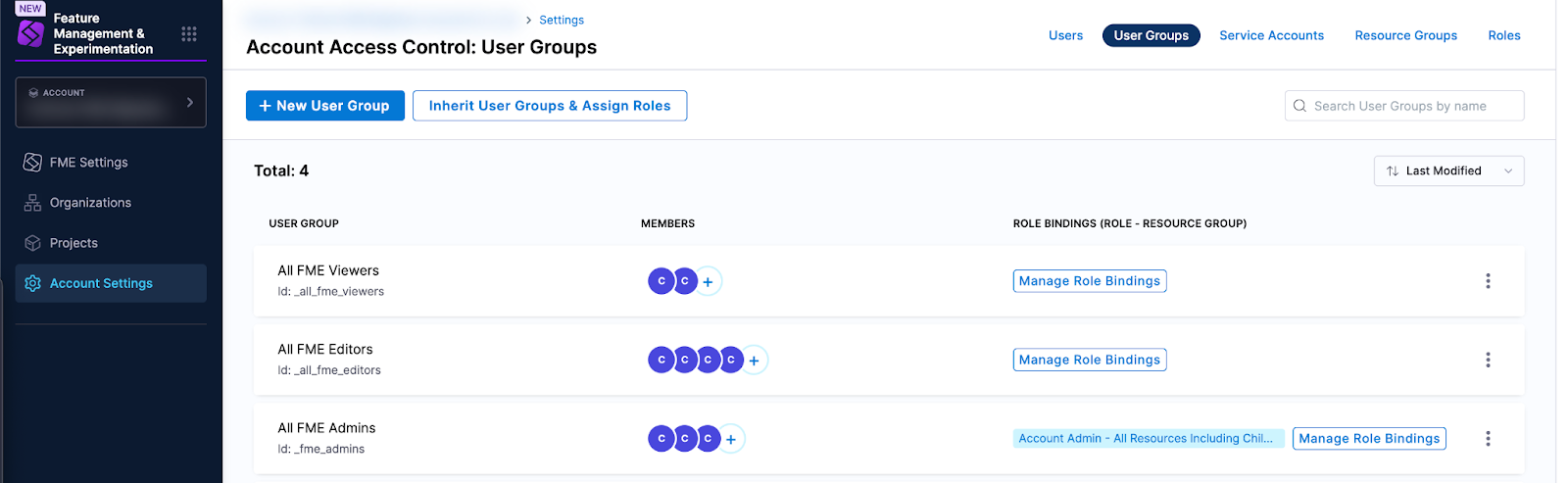Image resolution: width=1568 pixels, height=483 pixels.
Task: Open Organizations in the sidebar
Action: [90, 203]
